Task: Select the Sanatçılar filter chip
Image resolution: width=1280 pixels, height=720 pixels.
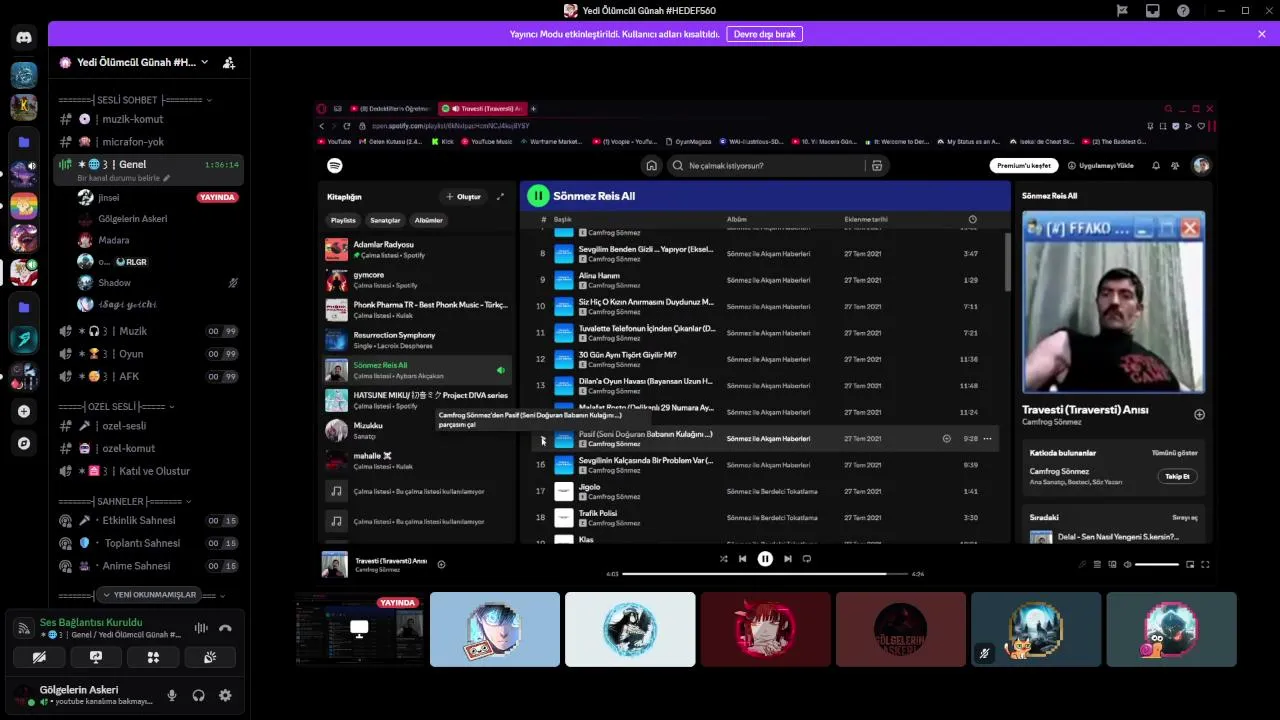Action: tap(385, 220)
